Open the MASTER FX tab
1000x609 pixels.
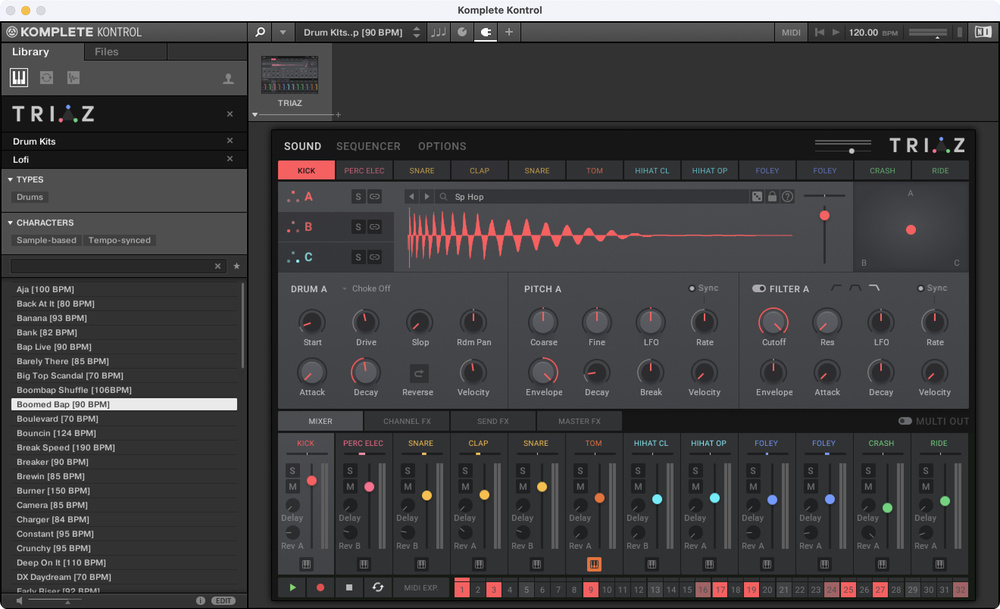pyautogui.click(x=579, y=421)
